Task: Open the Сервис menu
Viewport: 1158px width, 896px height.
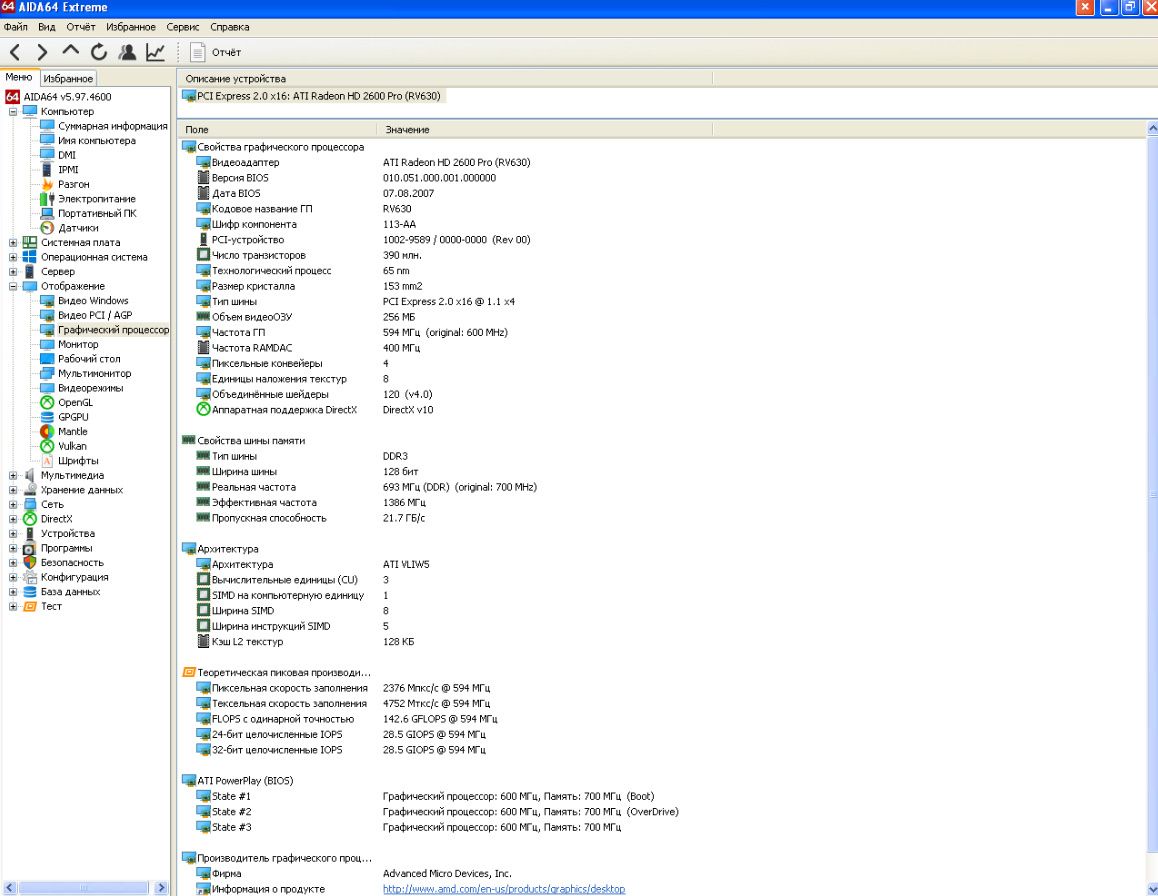Action: [x=182, y=27]
